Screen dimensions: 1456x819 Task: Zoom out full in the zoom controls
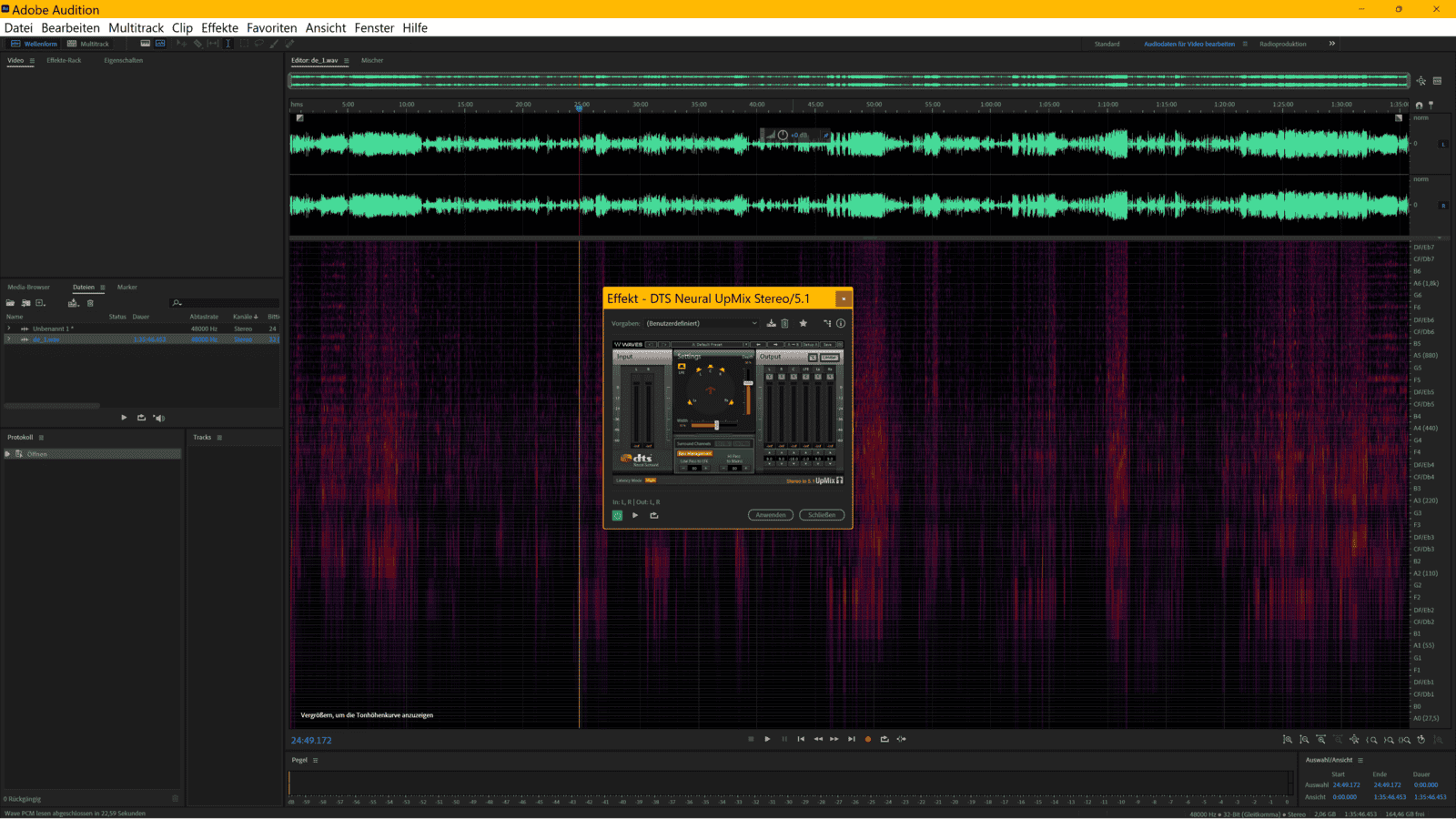point(1354,739)
